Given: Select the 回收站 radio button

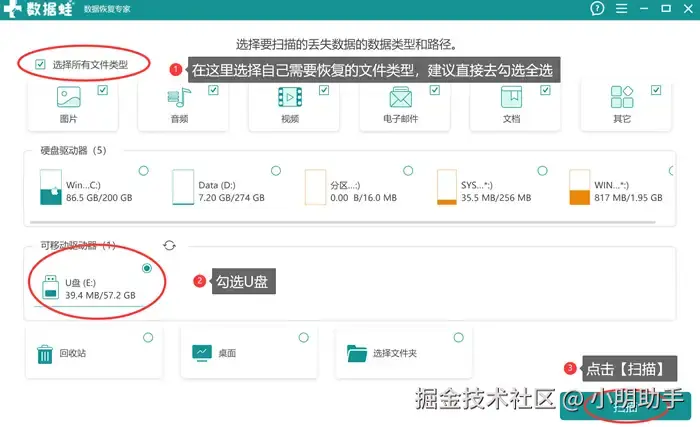Looking at the screenshot, I should coord(148,337).
